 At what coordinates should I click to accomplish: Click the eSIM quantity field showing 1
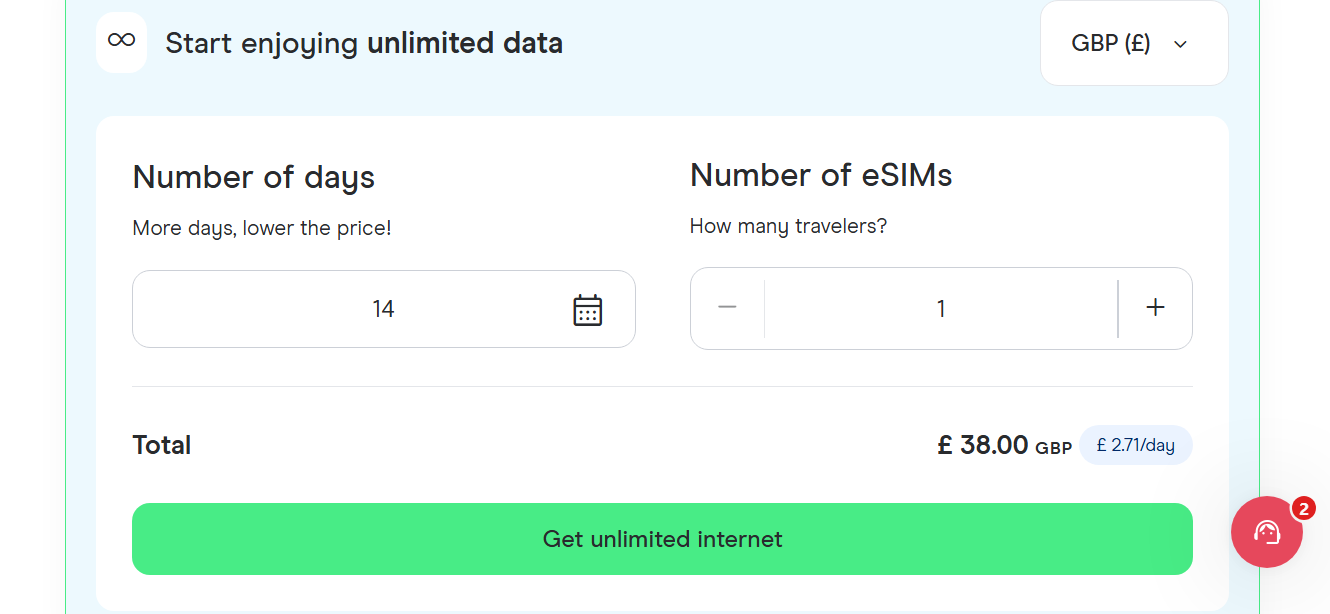point(941,308)
